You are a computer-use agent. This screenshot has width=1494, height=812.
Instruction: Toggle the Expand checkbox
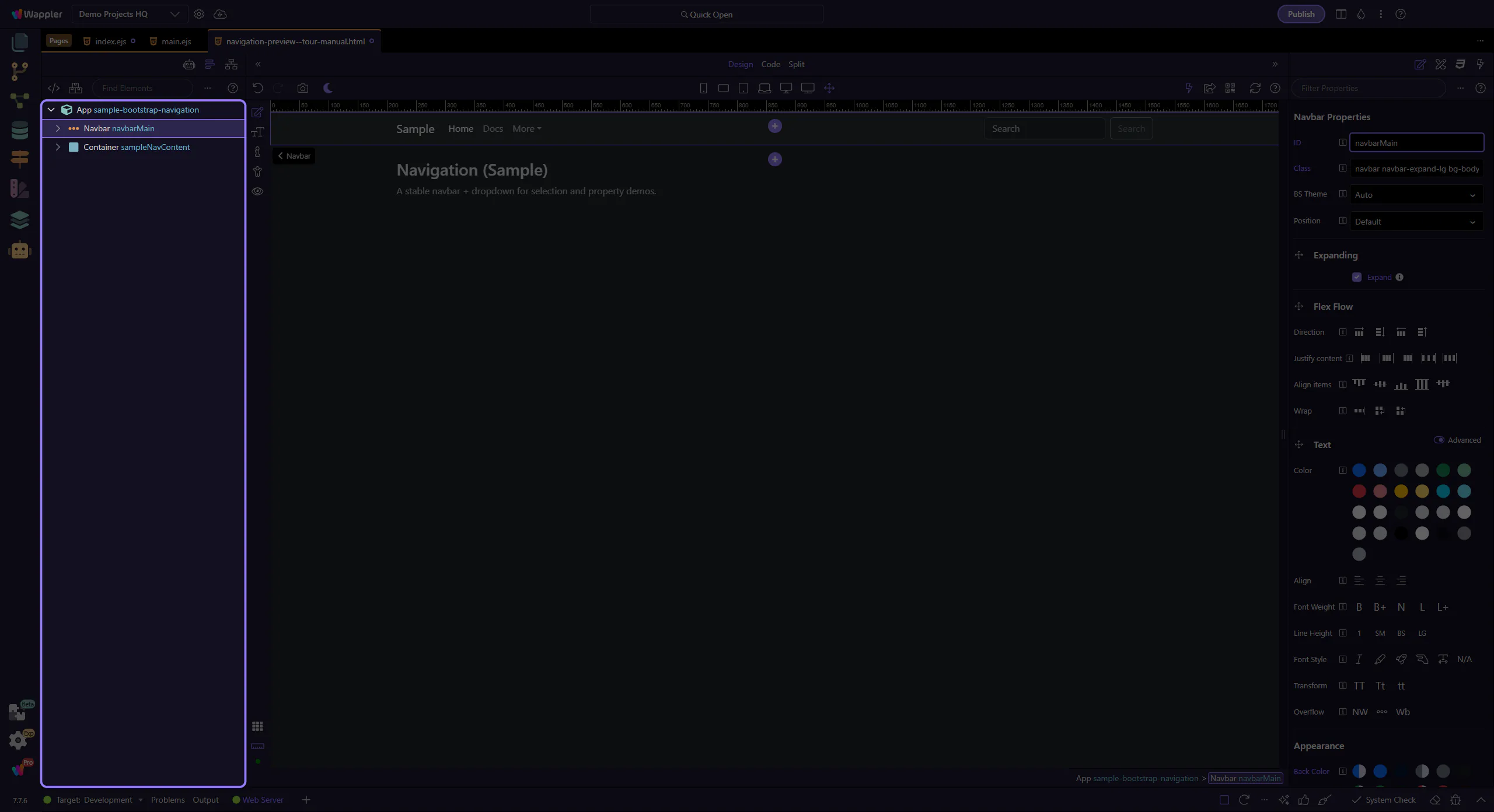coord(1357,277)
